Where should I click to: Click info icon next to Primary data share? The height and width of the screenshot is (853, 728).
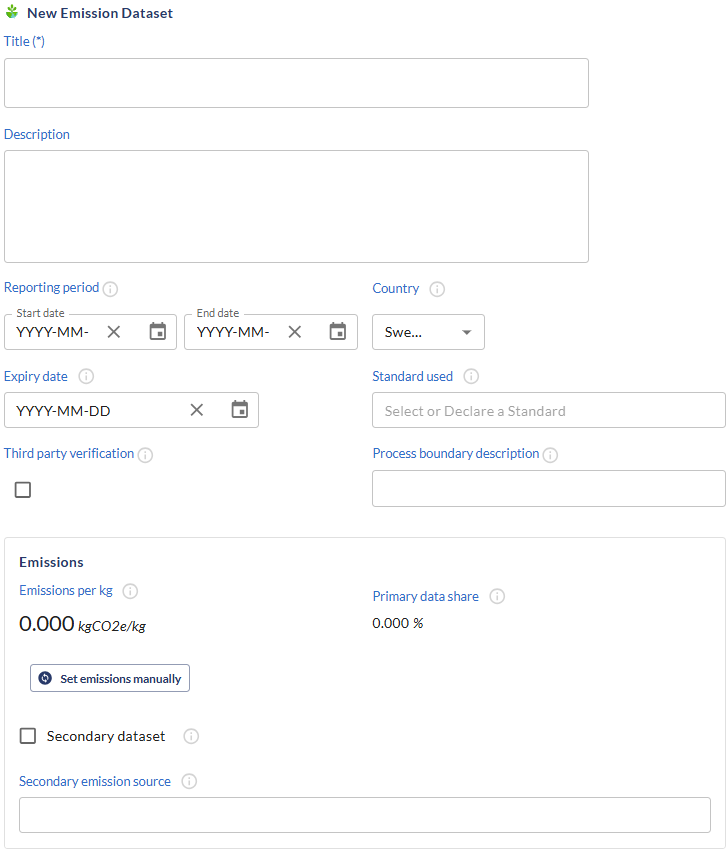(497, 597)
